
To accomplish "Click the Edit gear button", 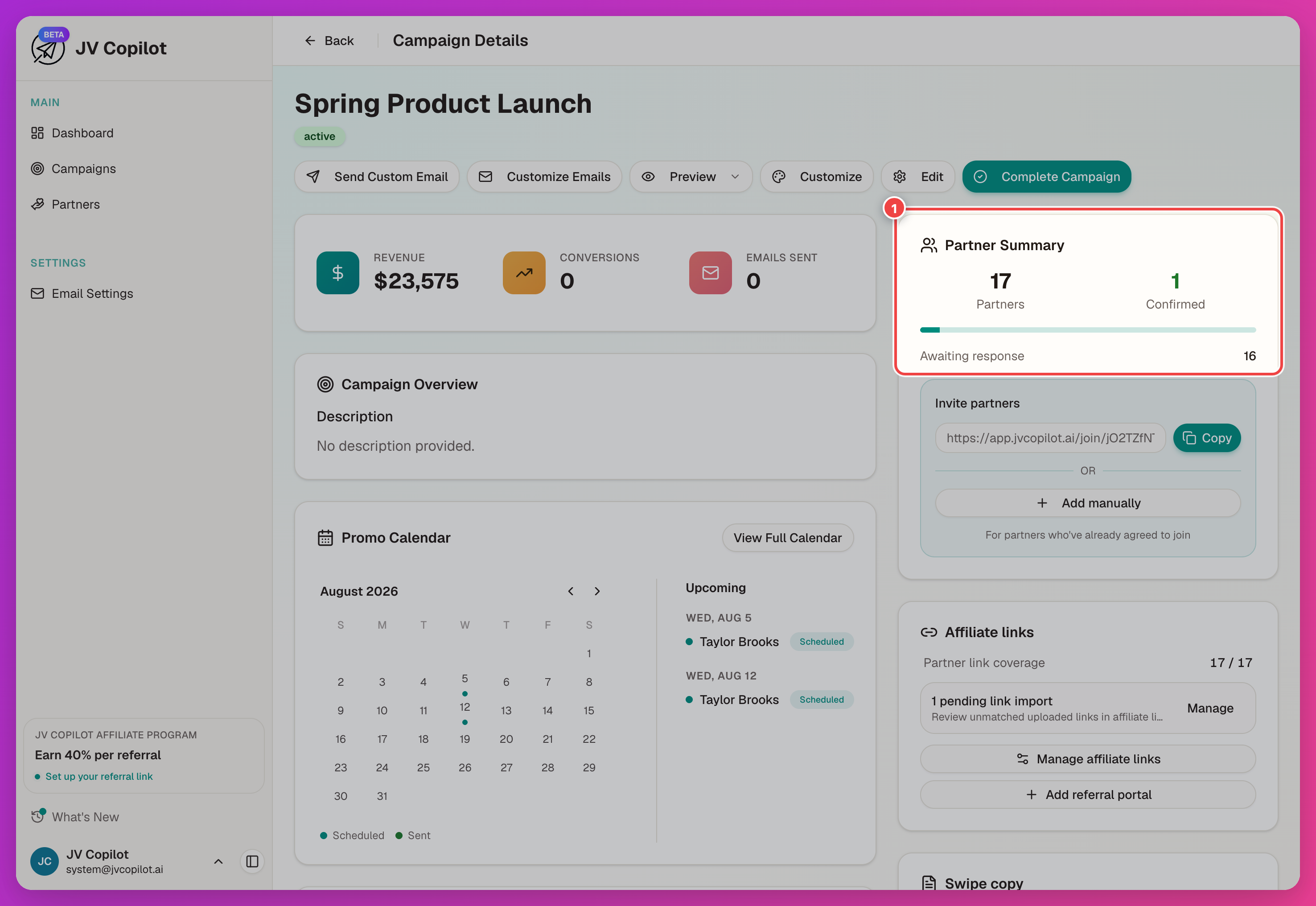I will coord(917,177).
